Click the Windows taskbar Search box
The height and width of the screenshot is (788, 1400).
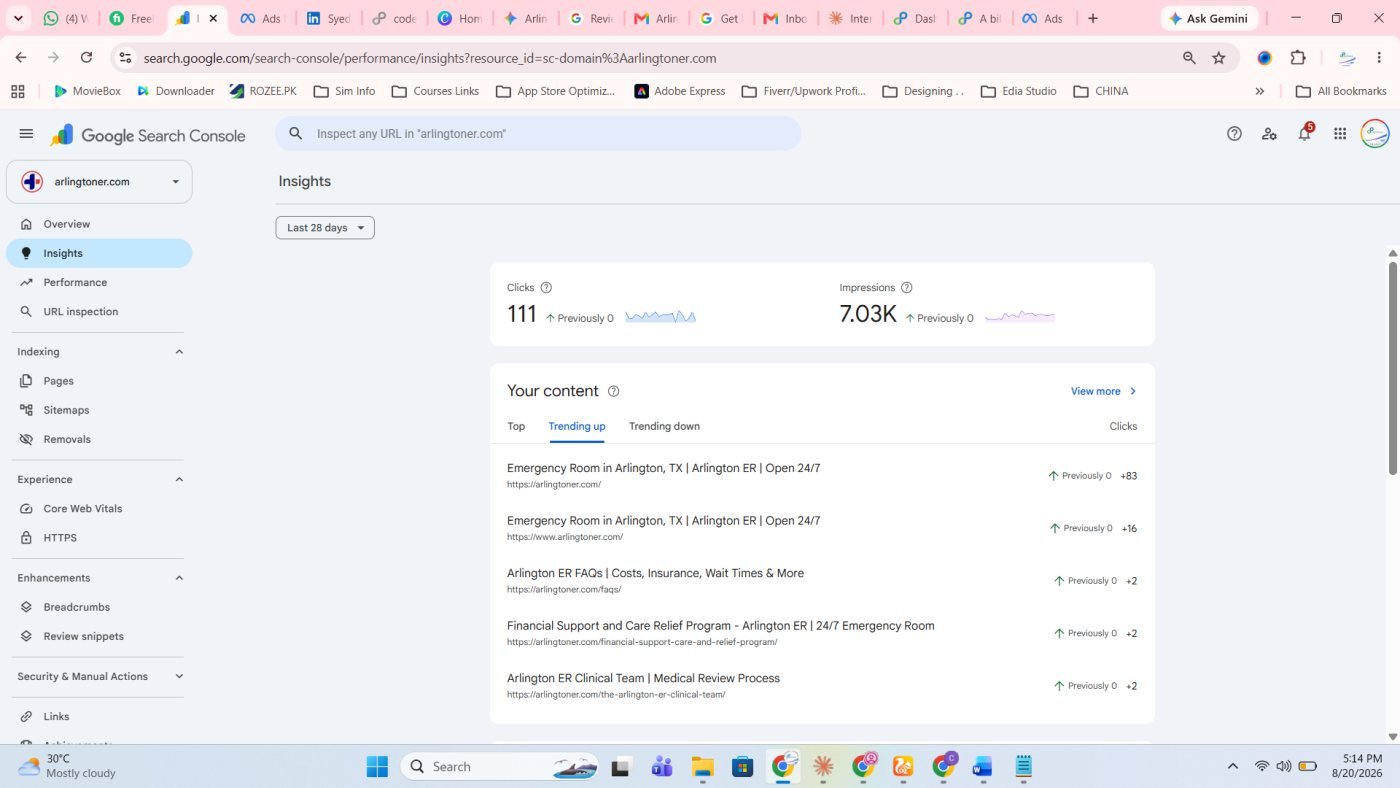click(x=500, y=767)
